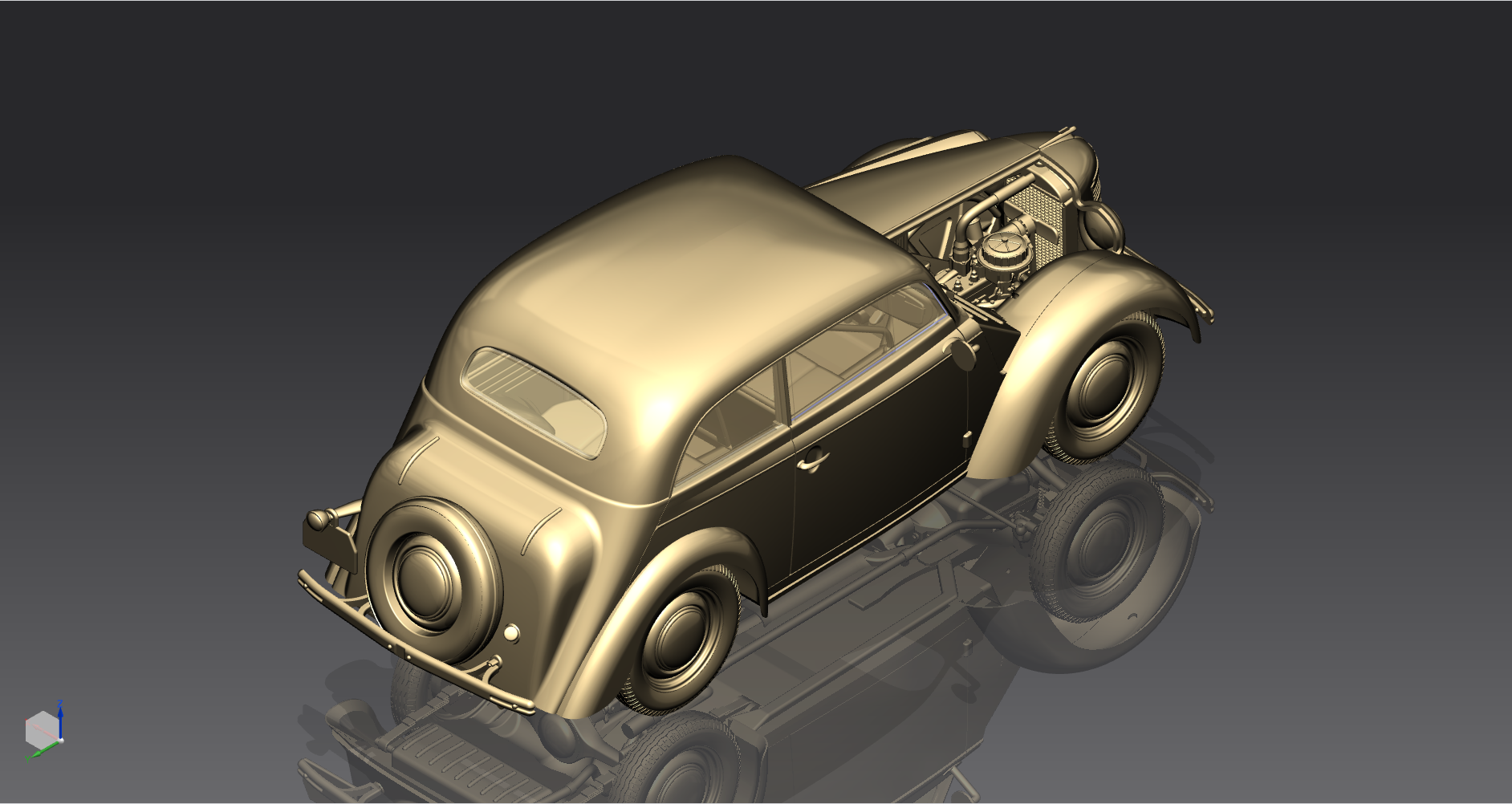Select the car's rear window glass
The height and width of the screenshot is (804, 1512).
click(x=533, y=400)
